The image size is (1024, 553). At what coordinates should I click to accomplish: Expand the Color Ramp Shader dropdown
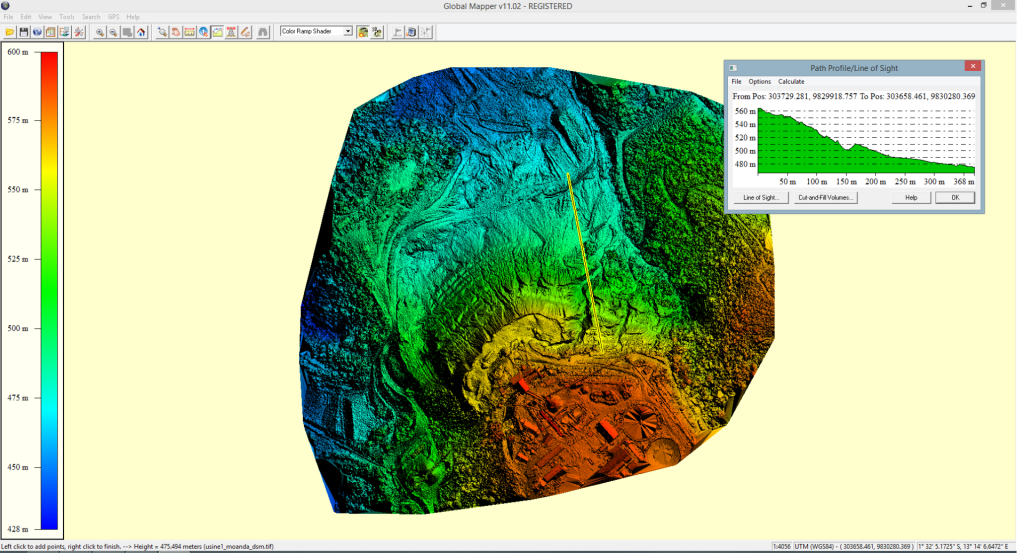pos(347,32)
